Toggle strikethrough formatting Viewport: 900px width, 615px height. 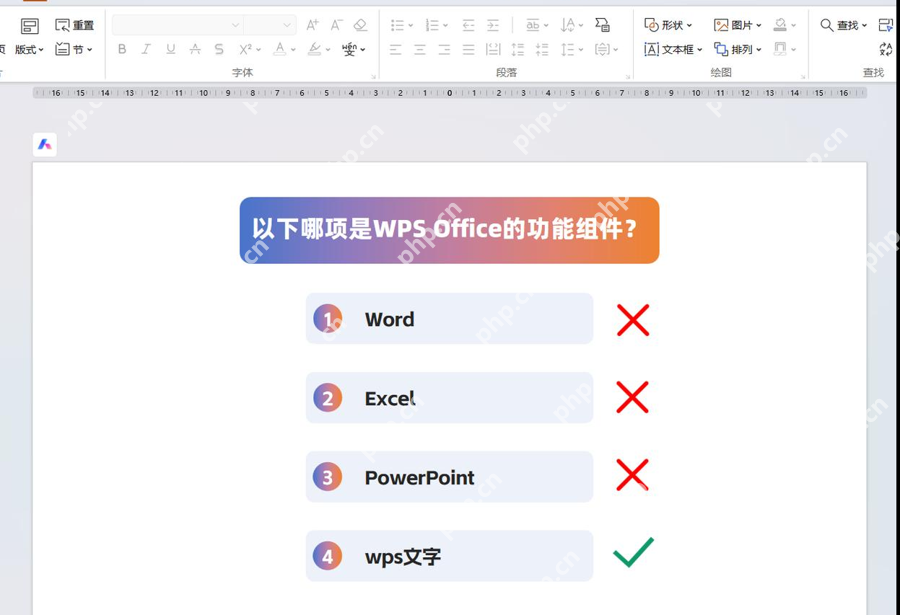195,49
